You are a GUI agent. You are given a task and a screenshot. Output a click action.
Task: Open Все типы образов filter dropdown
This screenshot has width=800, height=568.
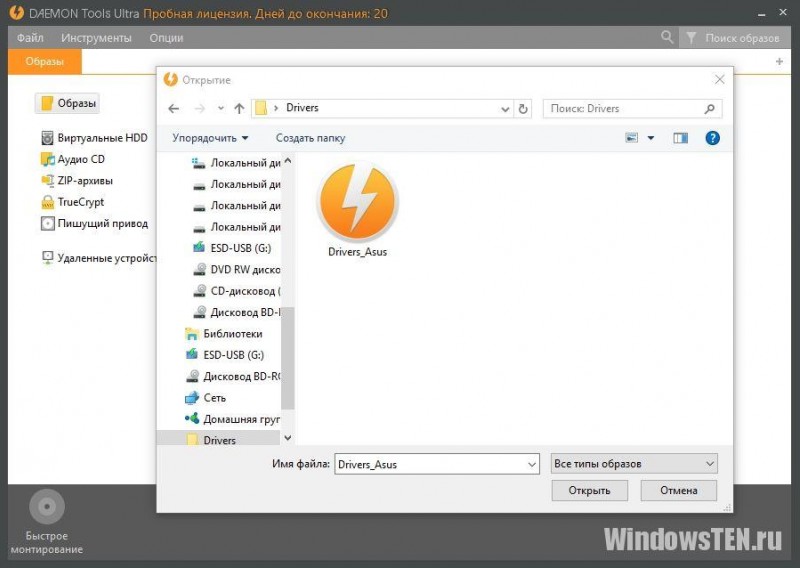point(634,464)
